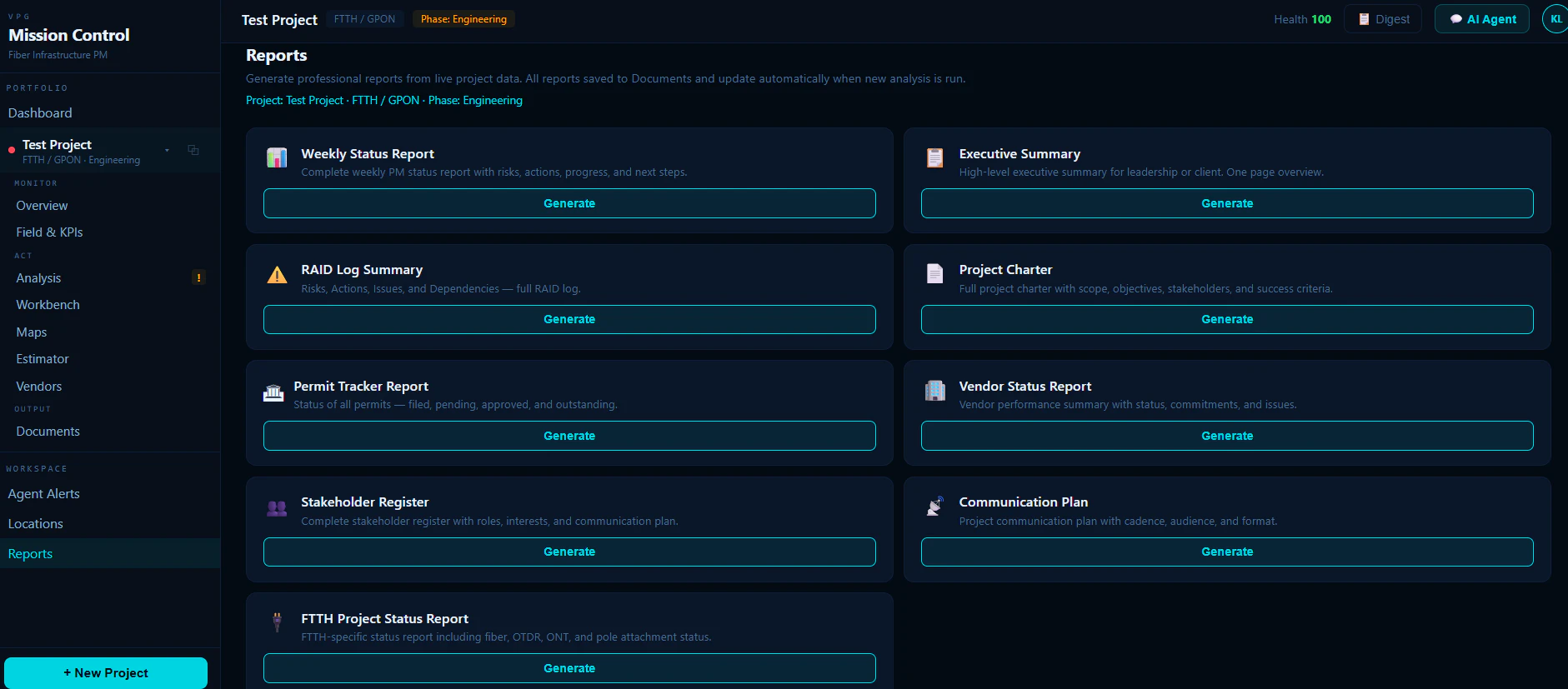The image size is (1568, 689).
Task: Generate the Stakeholder Register
Action: (569, 552)
